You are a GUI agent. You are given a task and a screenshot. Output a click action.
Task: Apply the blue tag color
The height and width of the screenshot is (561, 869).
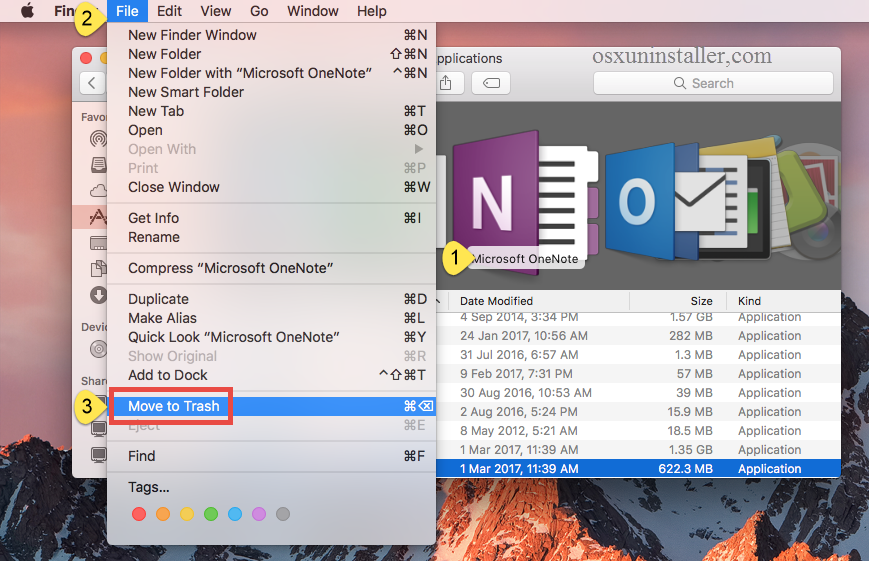[235, 514]
